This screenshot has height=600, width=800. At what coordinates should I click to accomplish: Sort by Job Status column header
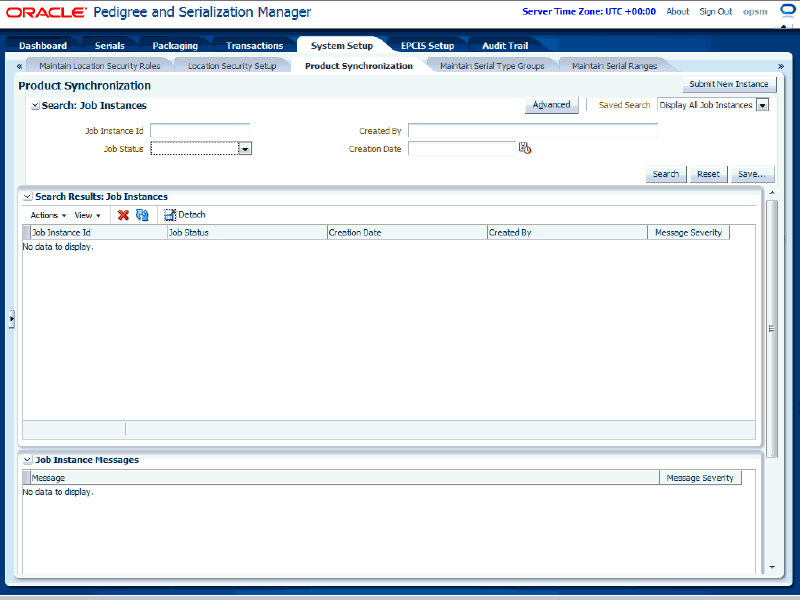coord(247,232)
